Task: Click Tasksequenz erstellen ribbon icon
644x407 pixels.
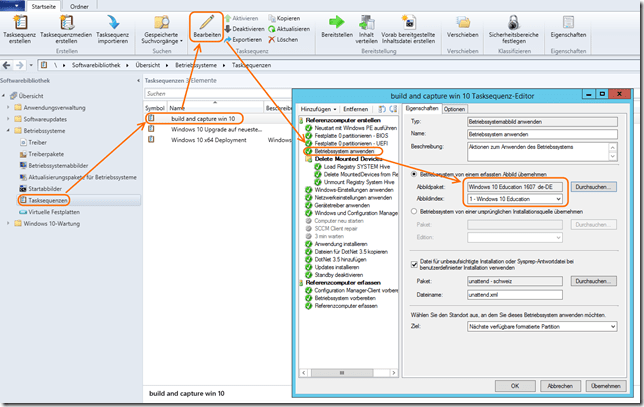Action: [x=19, y=24]
